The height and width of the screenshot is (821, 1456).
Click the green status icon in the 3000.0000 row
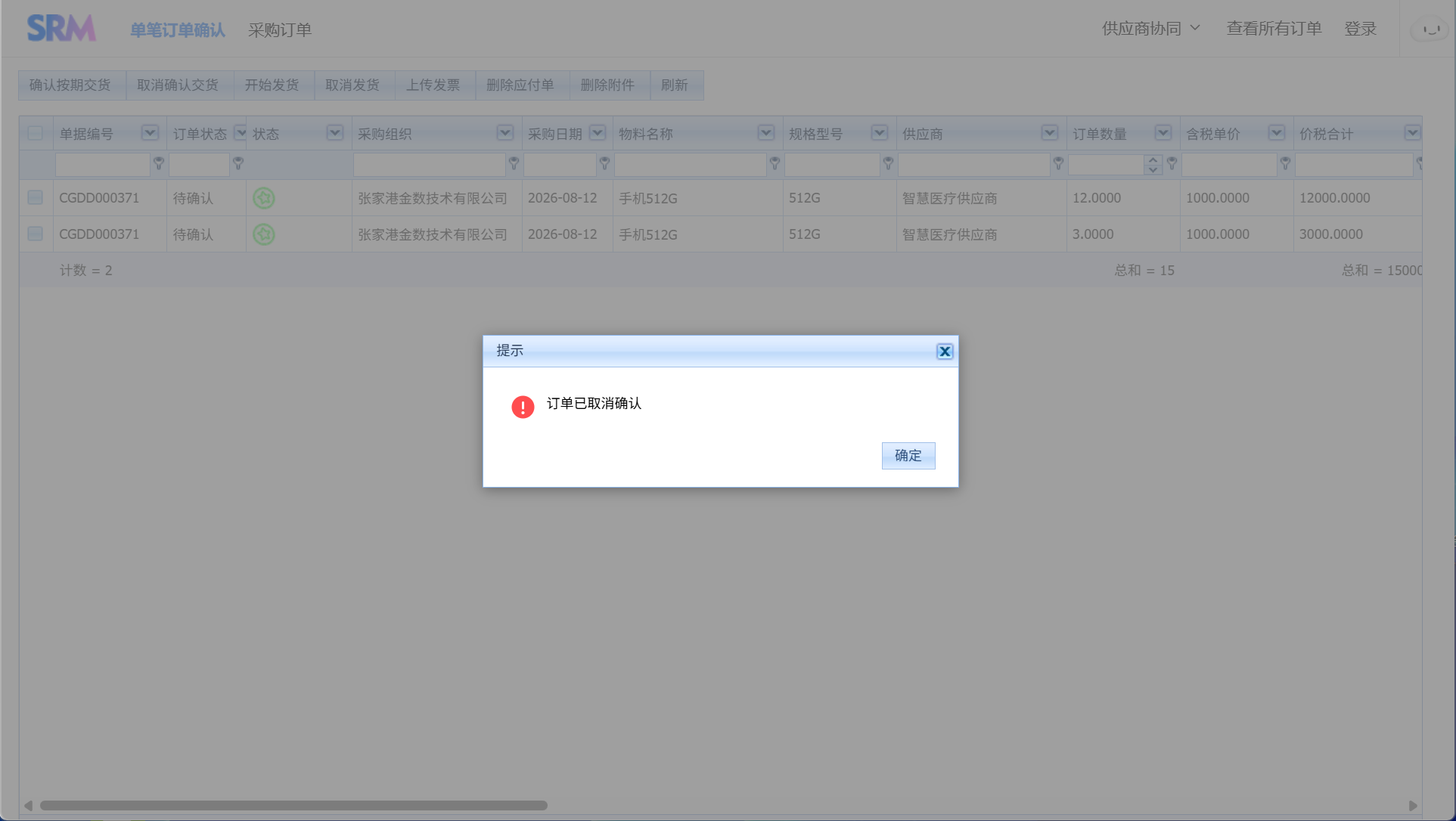coord(264,234)
